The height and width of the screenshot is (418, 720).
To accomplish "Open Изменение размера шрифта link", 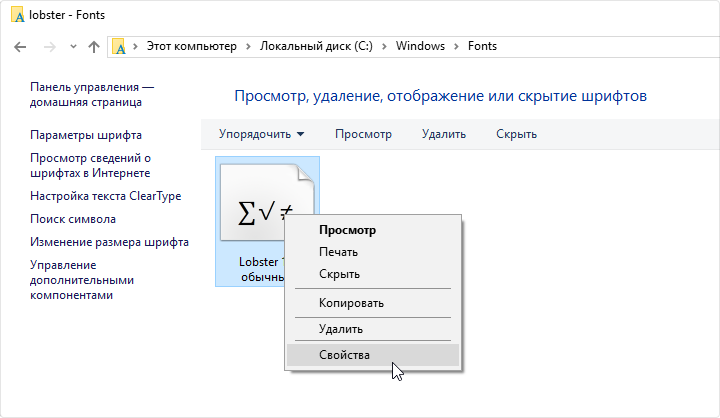I will (109, 242).
